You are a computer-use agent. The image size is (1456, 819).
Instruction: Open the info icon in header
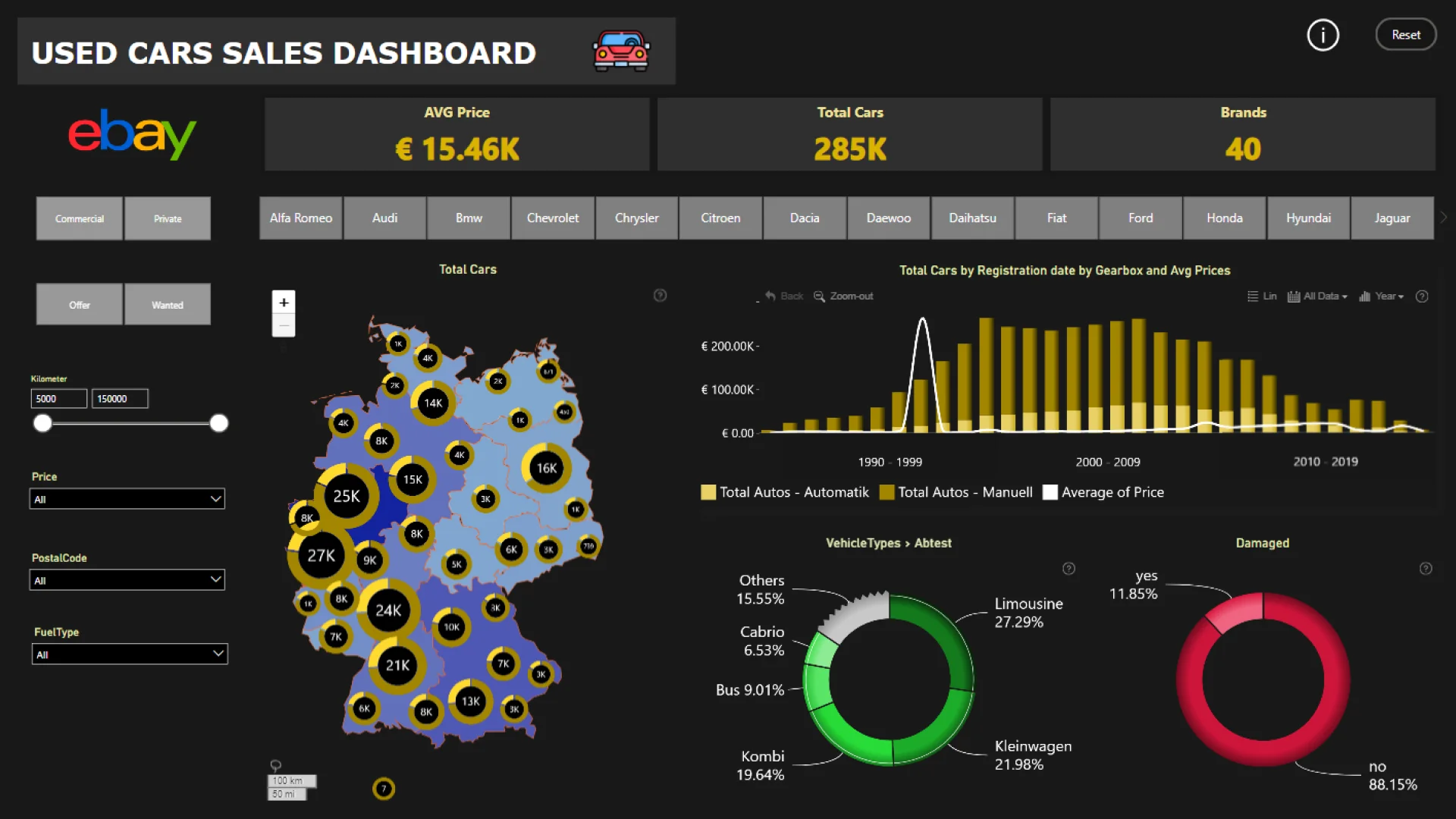1323,35
